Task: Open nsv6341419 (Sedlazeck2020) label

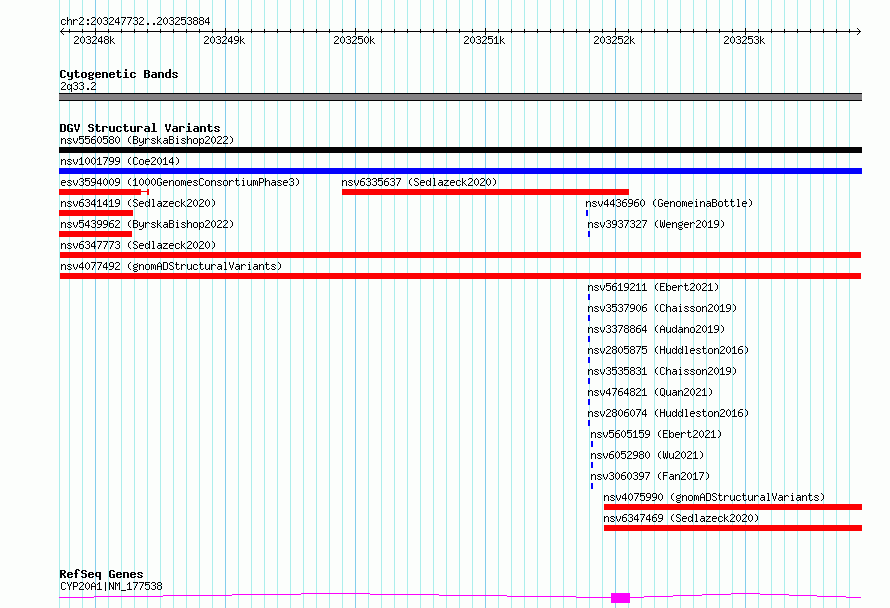Action: [x=138, y=203]
